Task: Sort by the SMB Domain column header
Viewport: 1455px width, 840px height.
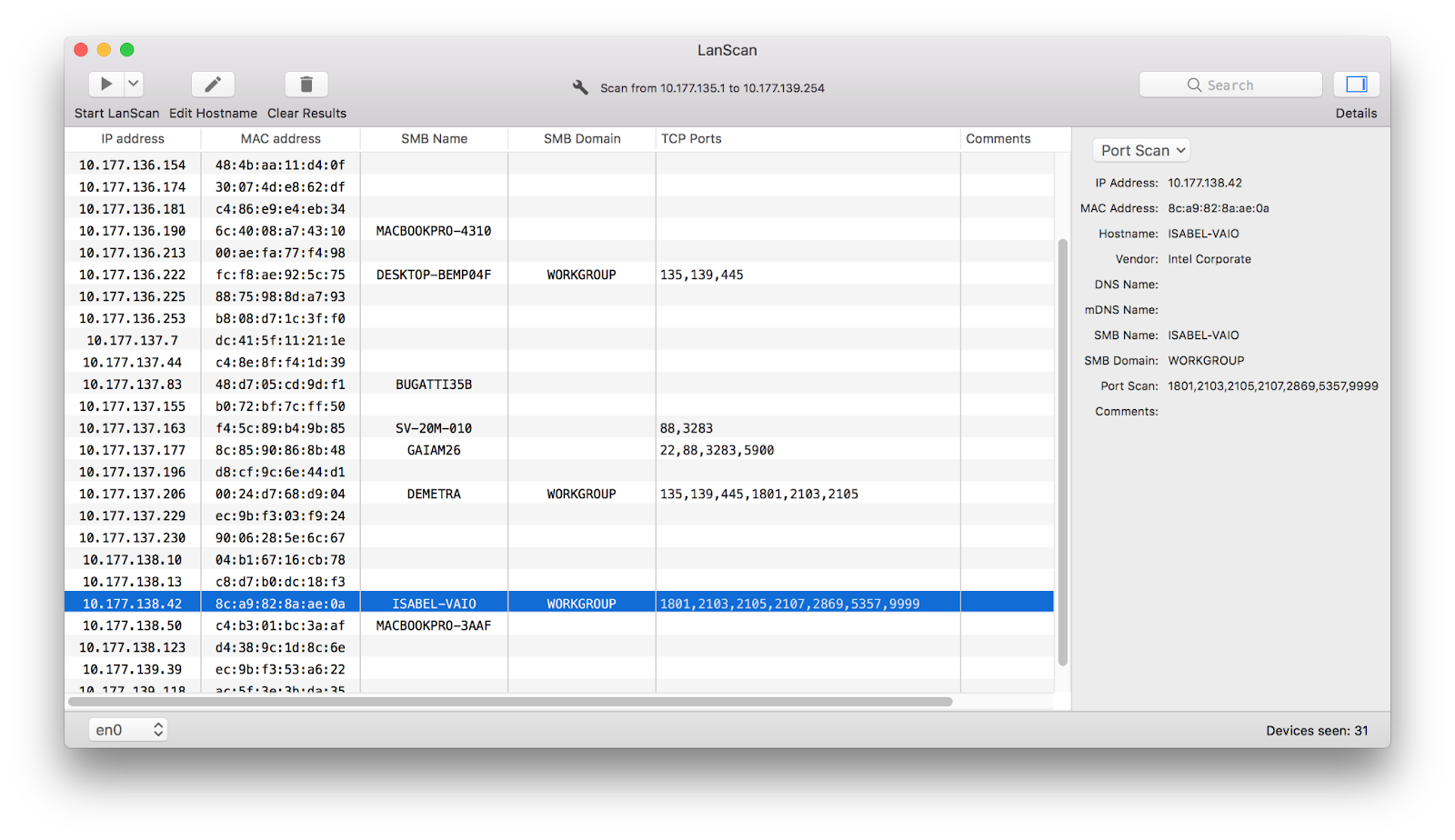Action: (x=582, y=139)
